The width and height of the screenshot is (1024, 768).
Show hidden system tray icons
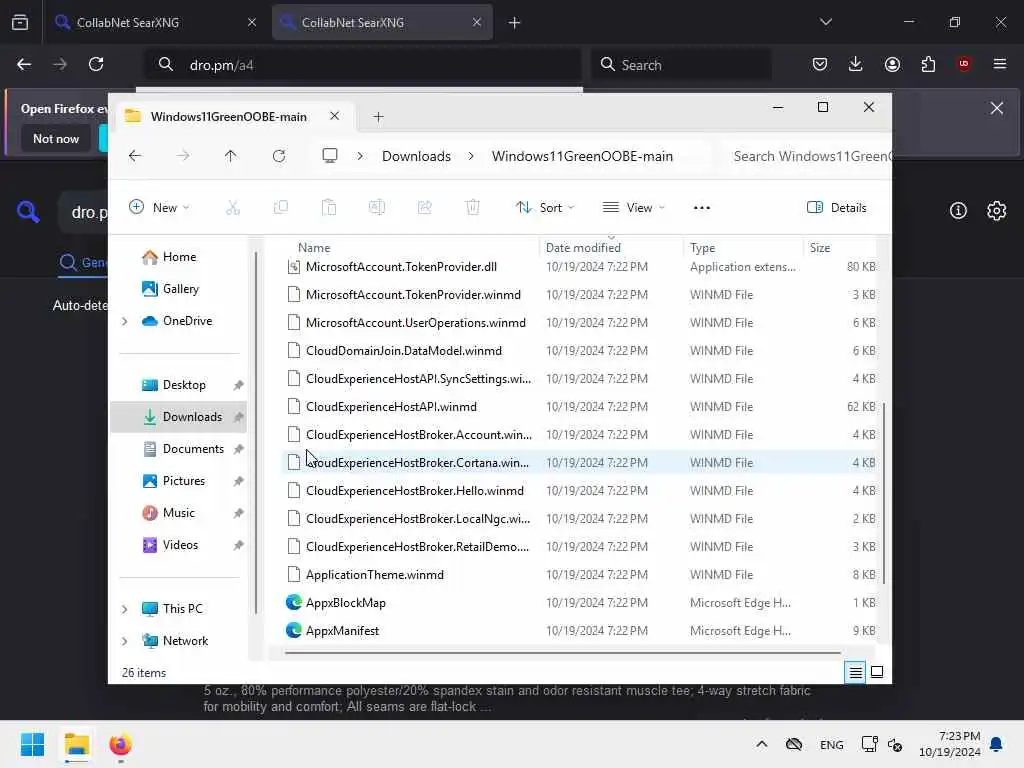(x=761, y=744)
